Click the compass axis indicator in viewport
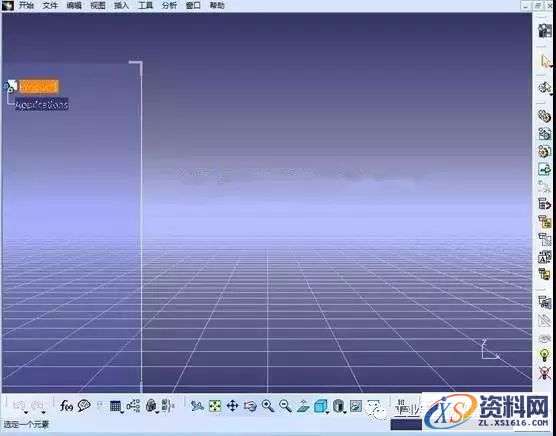The height and width of the screenshot is (436, 556). [x=490, y=349]
